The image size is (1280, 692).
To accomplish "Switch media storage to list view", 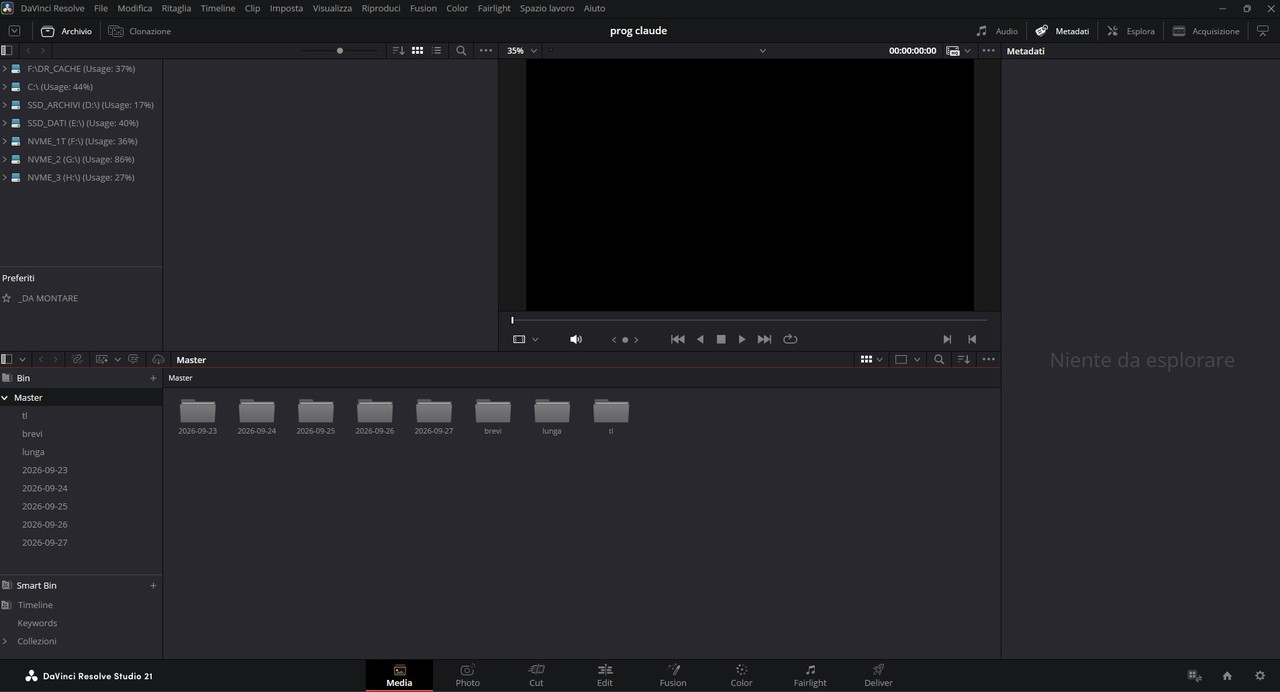I will click(437, 50).
